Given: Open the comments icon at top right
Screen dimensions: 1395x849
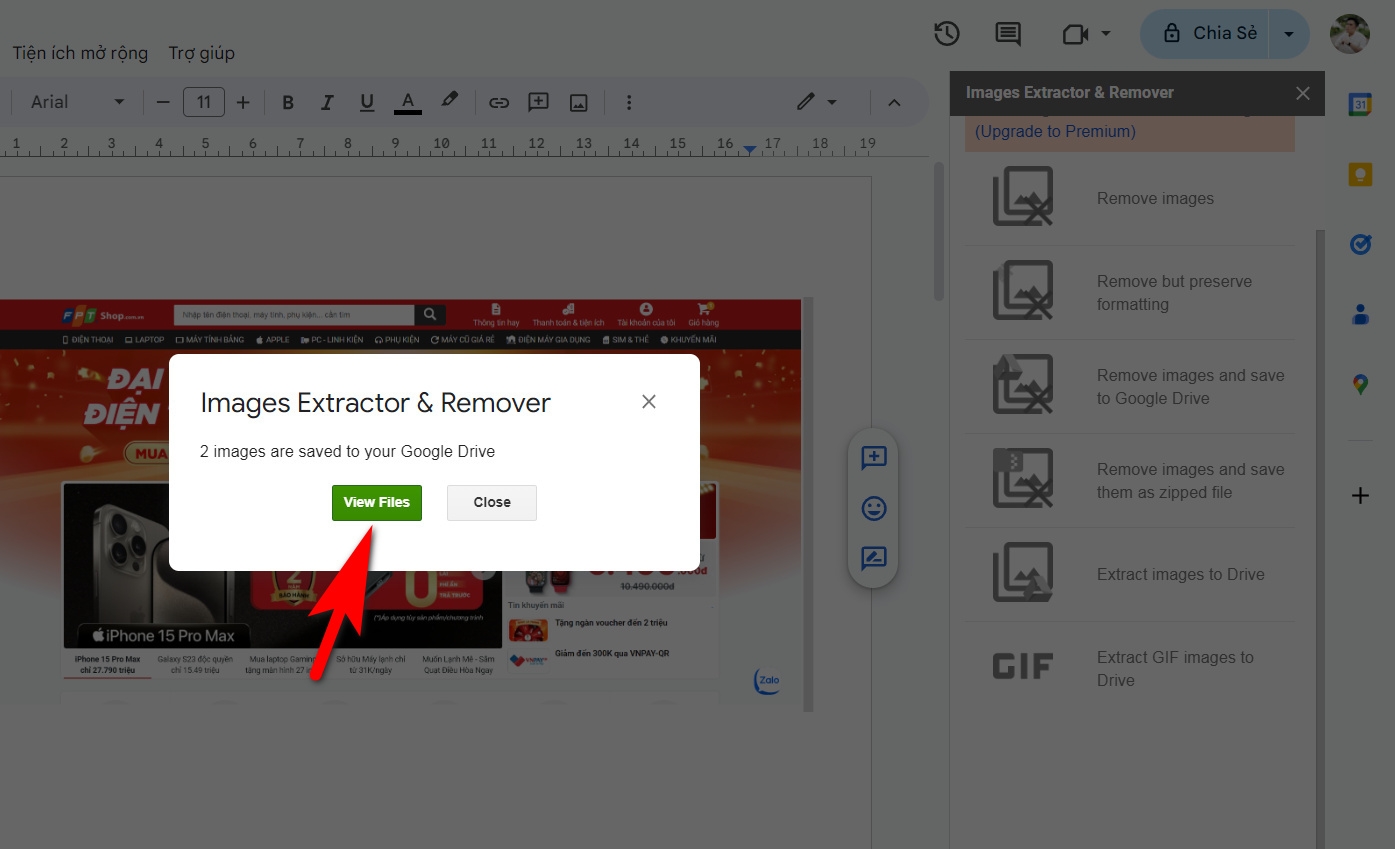Looking at the screenshot, I should coord(1007,33).
